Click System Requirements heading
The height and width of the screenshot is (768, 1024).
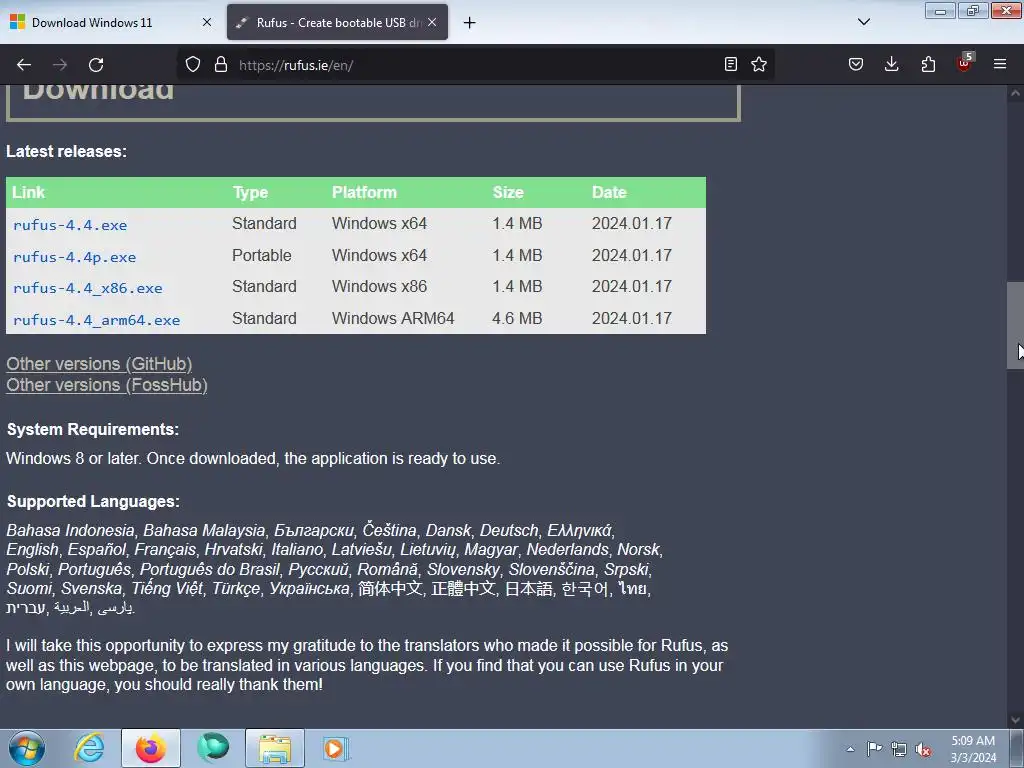click(93, 429)
